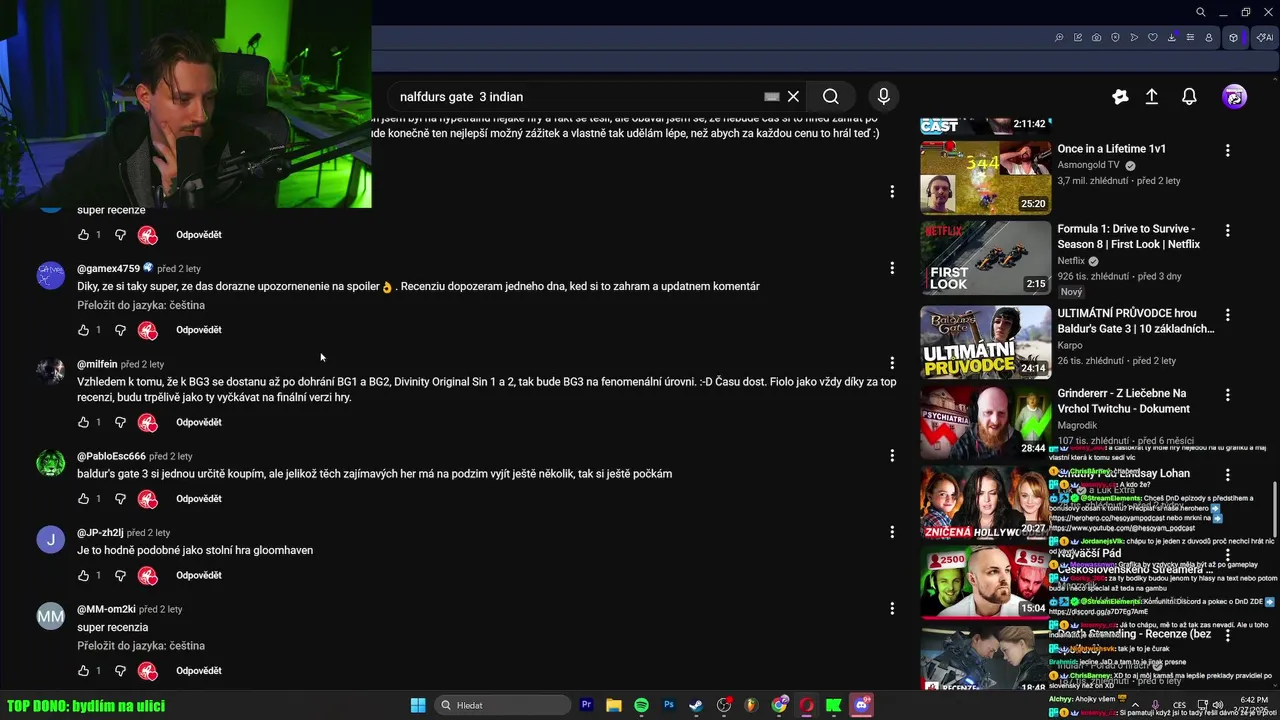Take a snapshot with Opera camera icon
Viewport: 1280px width, 720px height.
pos(1097,38)
